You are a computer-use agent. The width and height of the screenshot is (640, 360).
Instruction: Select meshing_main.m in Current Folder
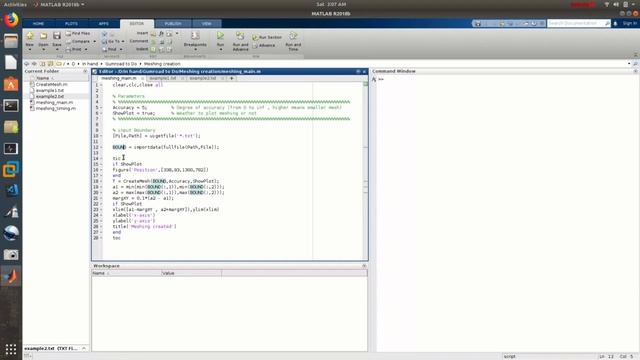(x=54, y=102)
